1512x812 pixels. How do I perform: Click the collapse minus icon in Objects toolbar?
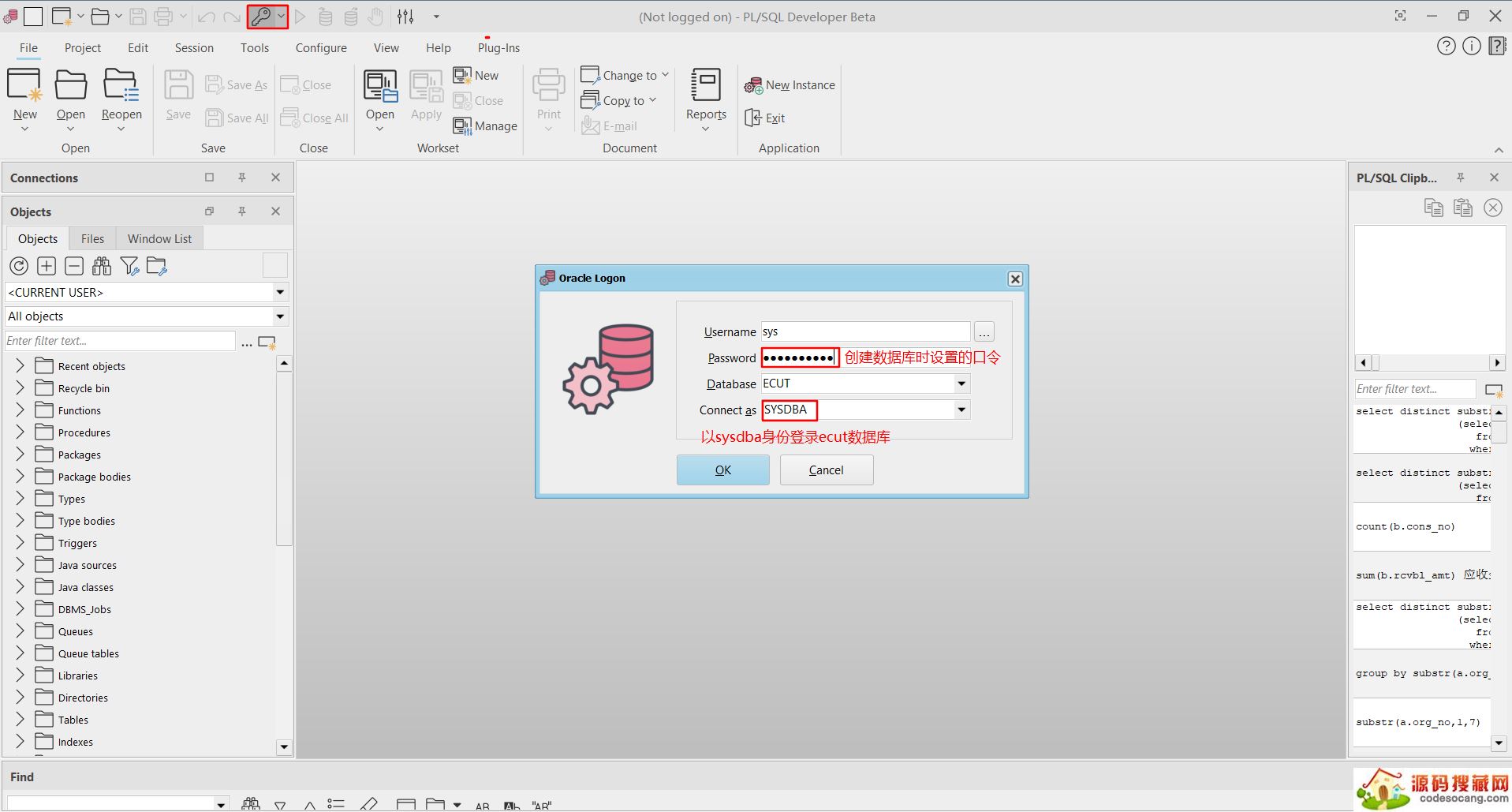pyautogui.click(x=74, y=266)
